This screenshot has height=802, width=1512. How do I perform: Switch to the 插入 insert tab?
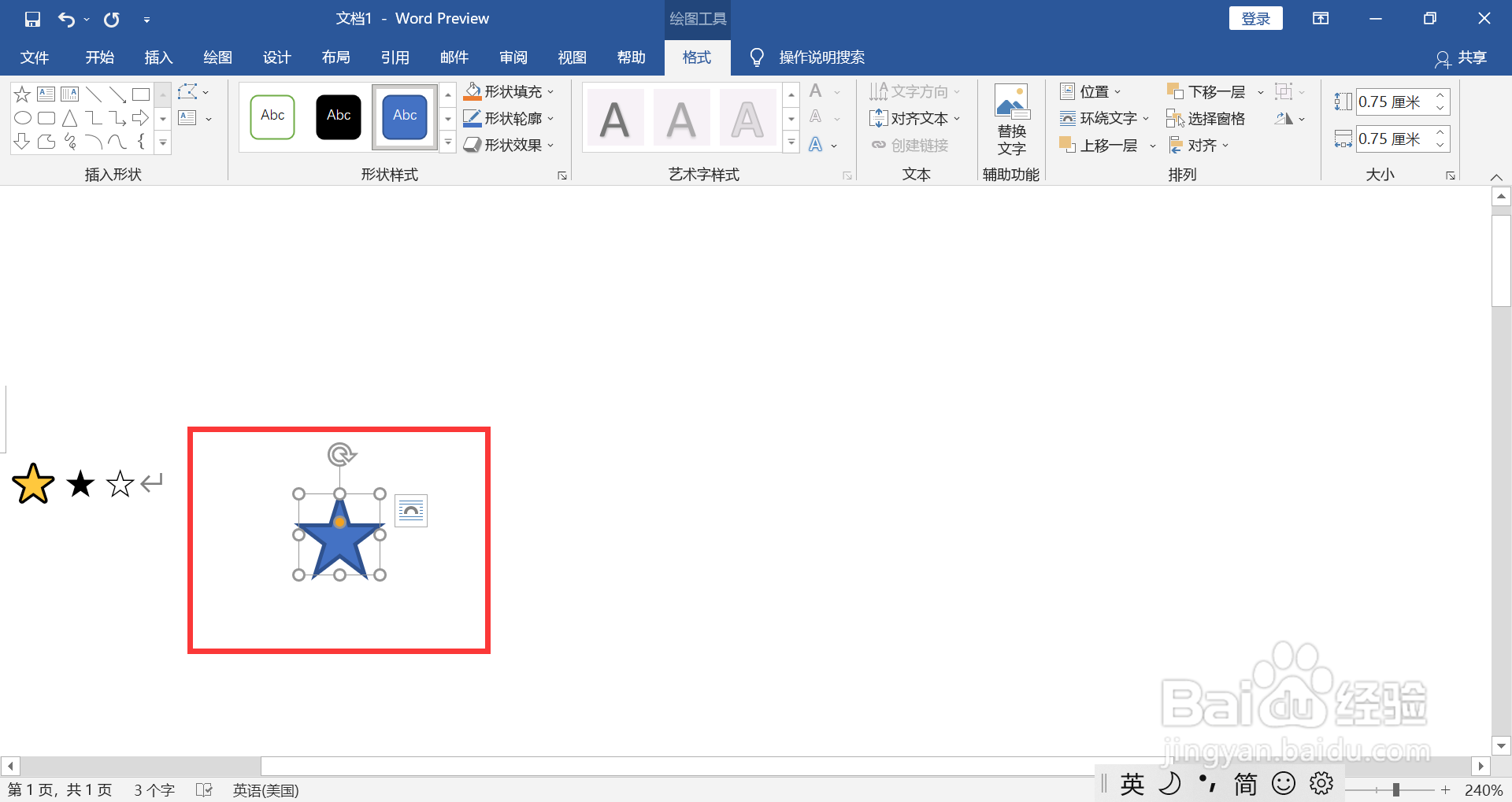click(158, 57)
